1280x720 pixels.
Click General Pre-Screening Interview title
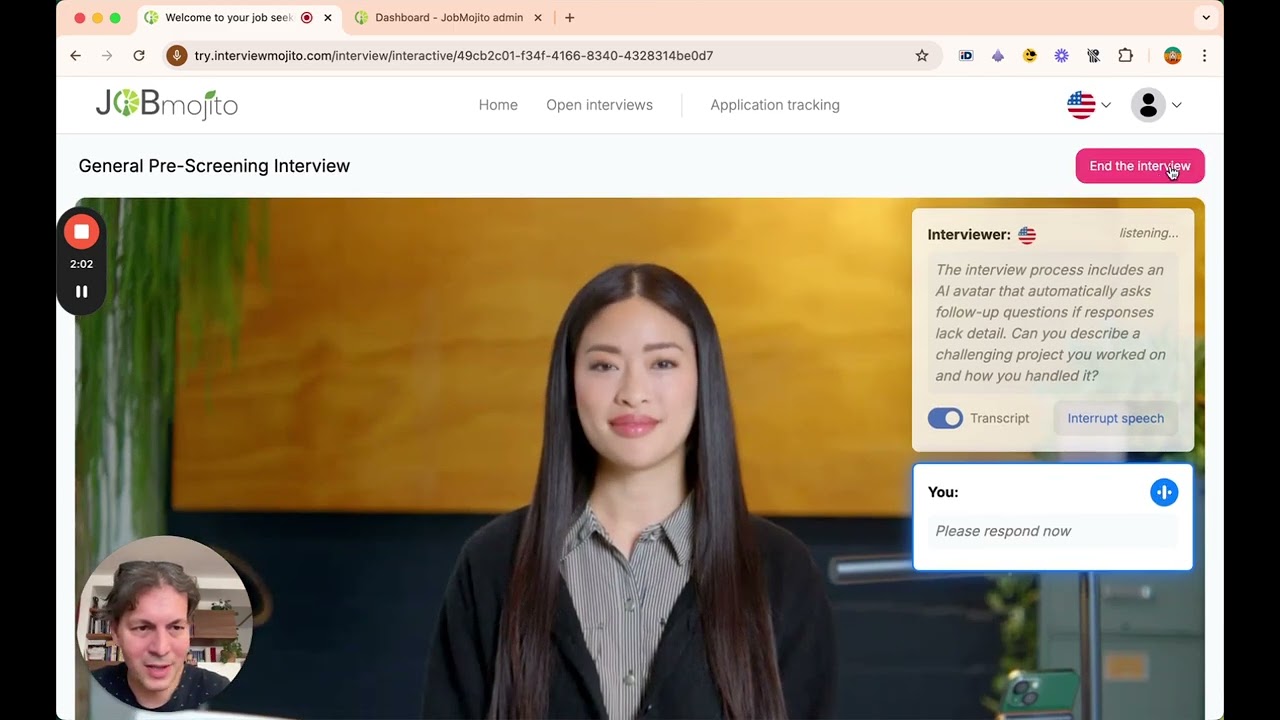(214, 166)
